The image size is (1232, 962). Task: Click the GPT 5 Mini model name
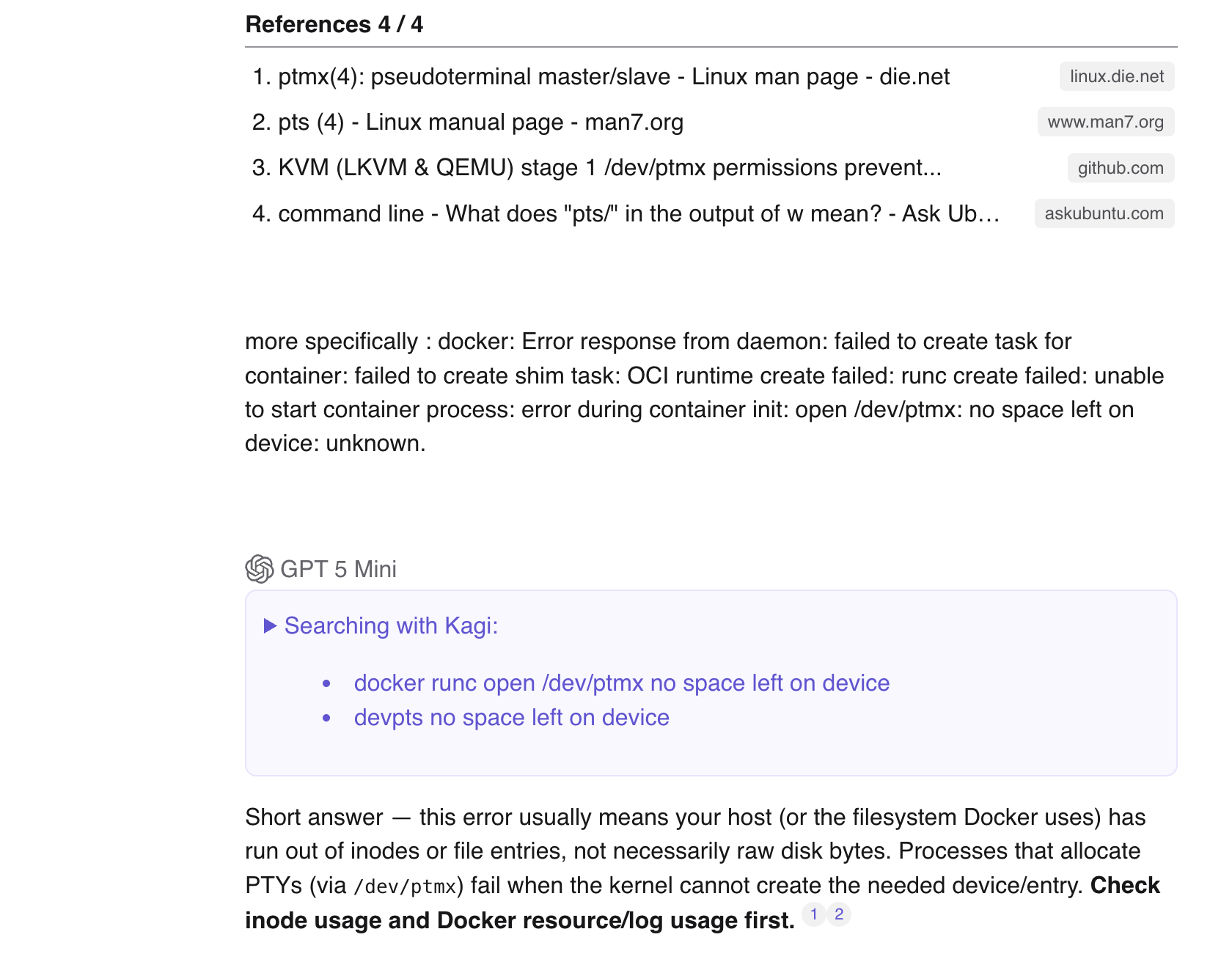[x=338, y=569]
